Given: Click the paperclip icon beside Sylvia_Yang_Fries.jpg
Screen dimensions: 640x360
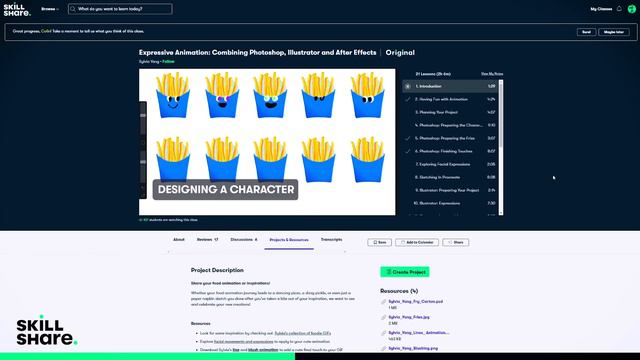Looking at the screenshot, I should (383, 318).
